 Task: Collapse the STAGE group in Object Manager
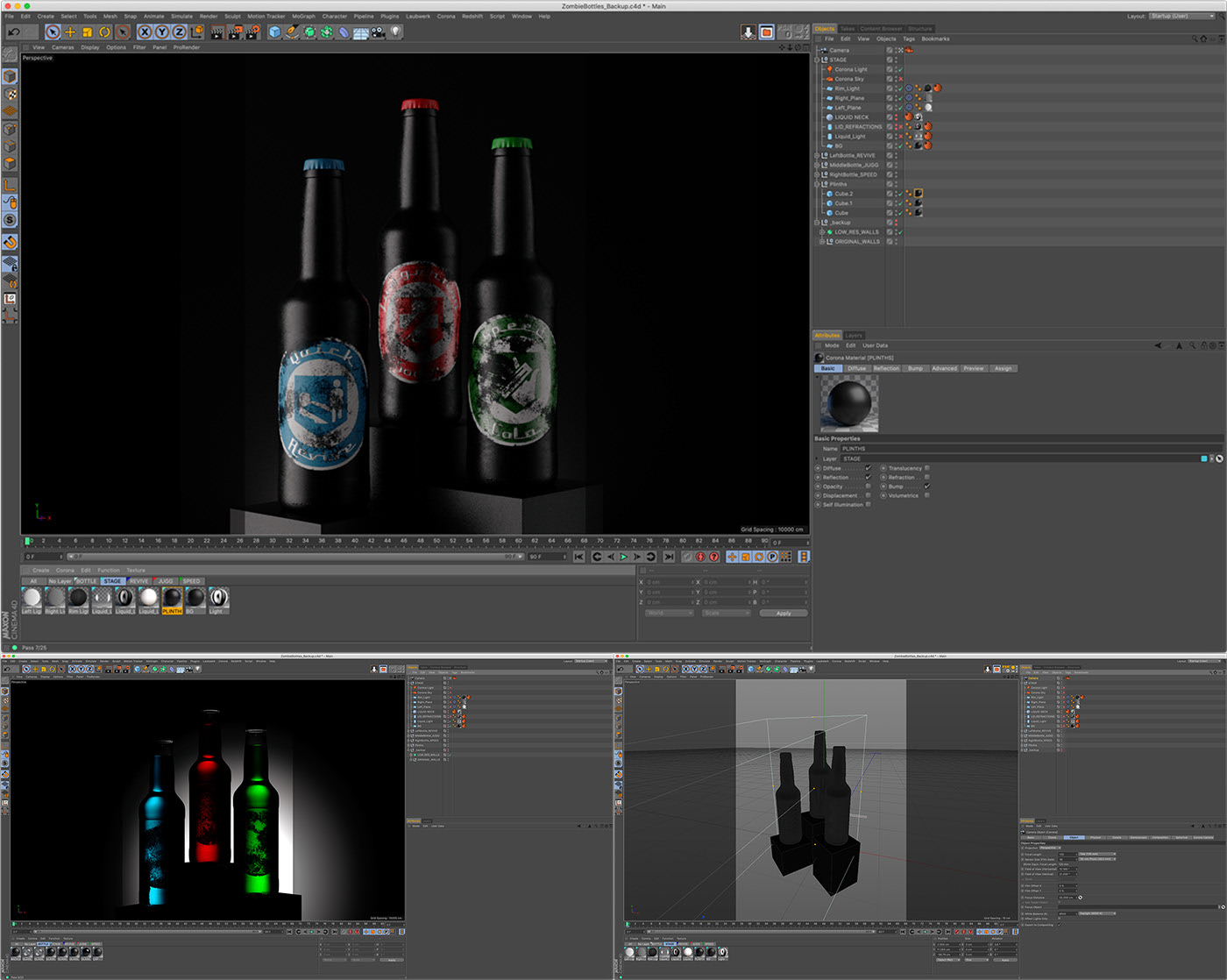[x=817, y=60]
